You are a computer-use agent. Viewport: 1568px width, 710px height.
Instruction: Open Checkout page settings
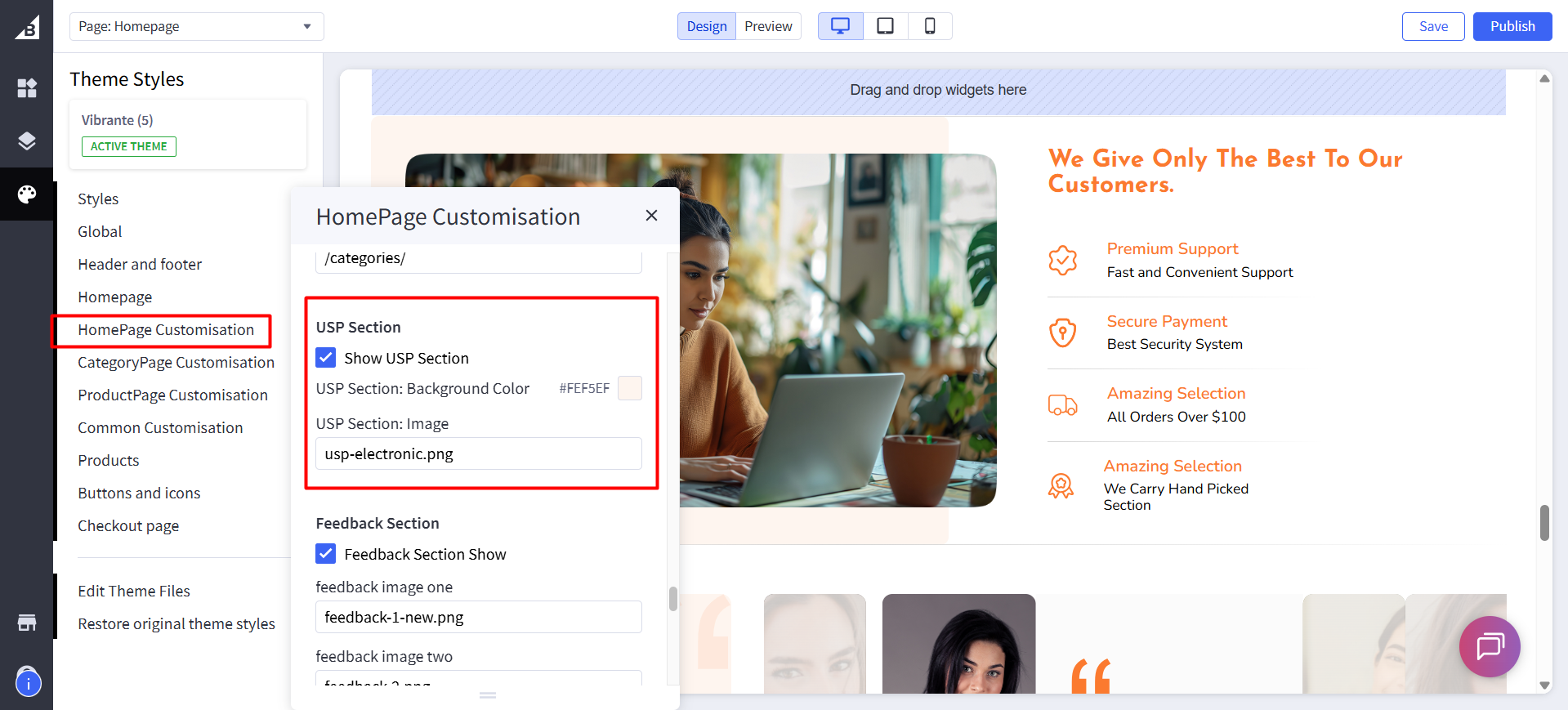[128, 525]
